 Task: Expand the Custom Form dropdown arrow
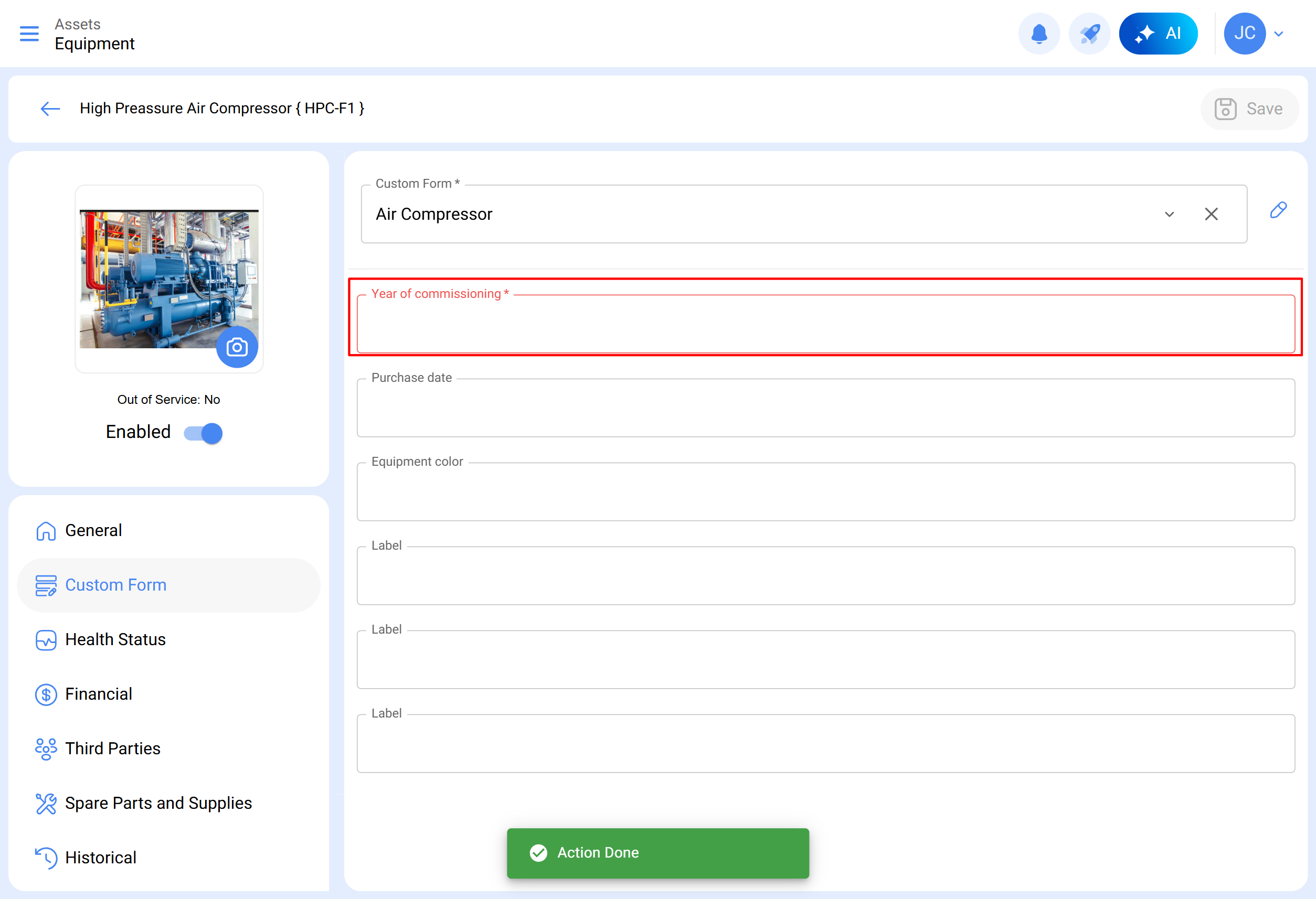click(x=1169, y=214)
